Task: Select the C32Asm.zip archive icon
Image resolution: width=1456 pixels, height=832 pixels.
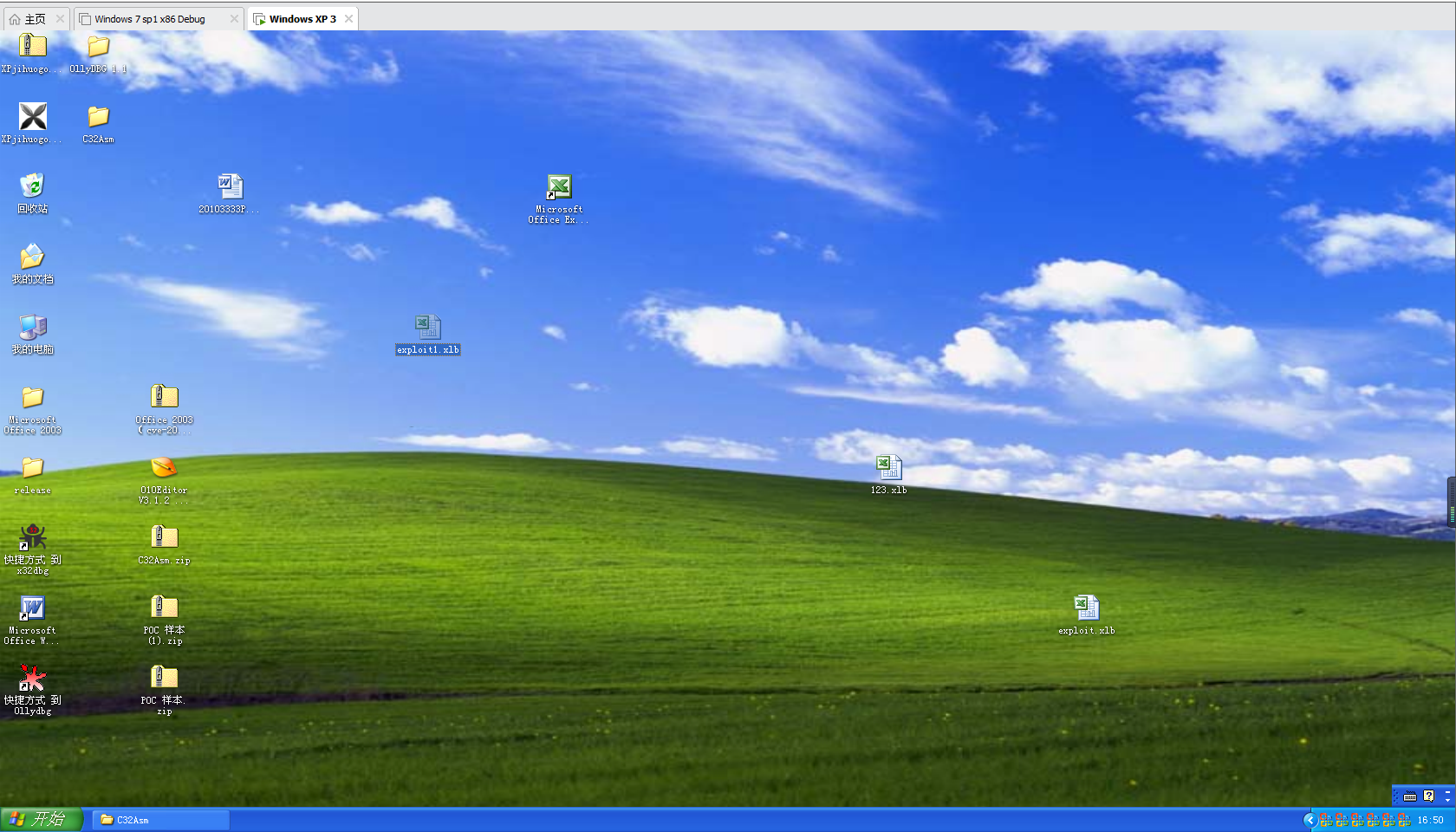Action: [164, 537]
